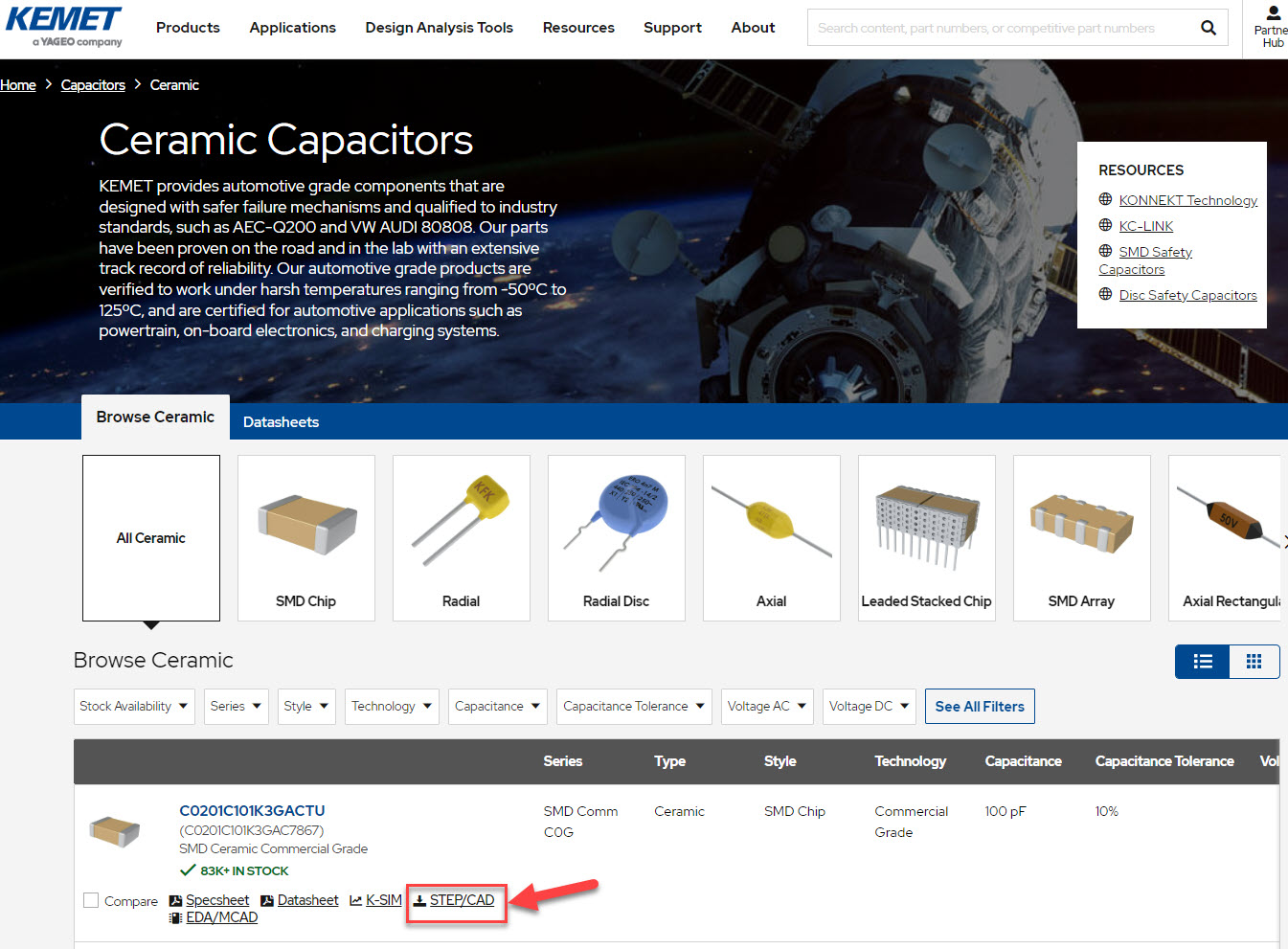Select the Axial Rectangular category card
This screenshot has height=949, width=1288.
1225,538
